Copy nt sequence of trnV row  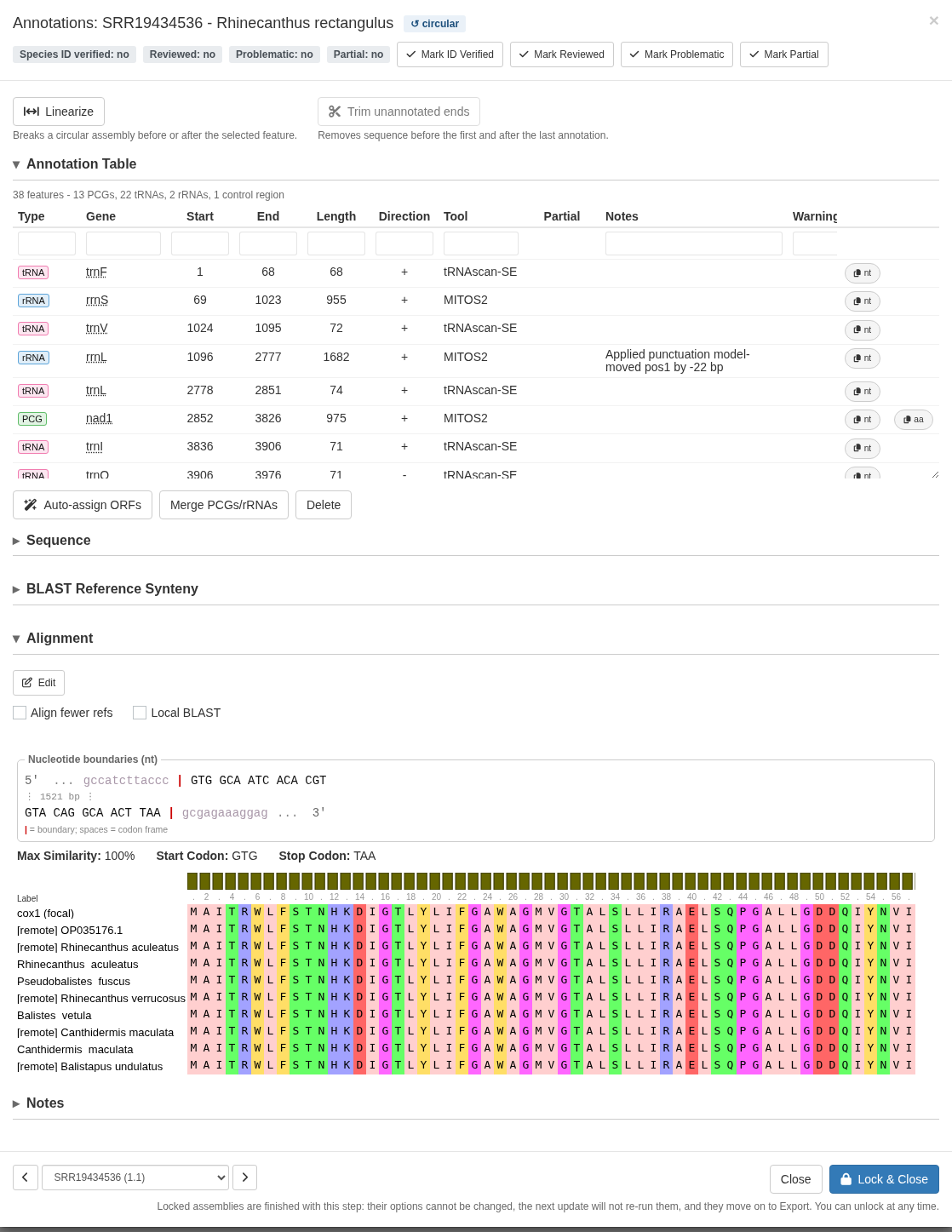[862, 329]
